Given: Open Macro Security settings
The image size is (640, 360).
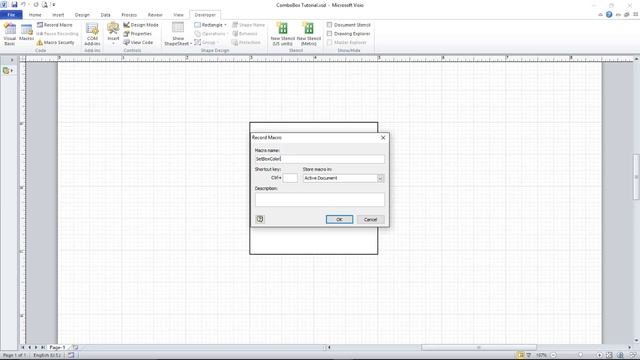Looking at the screenshot, I should [x=56, y=42].
